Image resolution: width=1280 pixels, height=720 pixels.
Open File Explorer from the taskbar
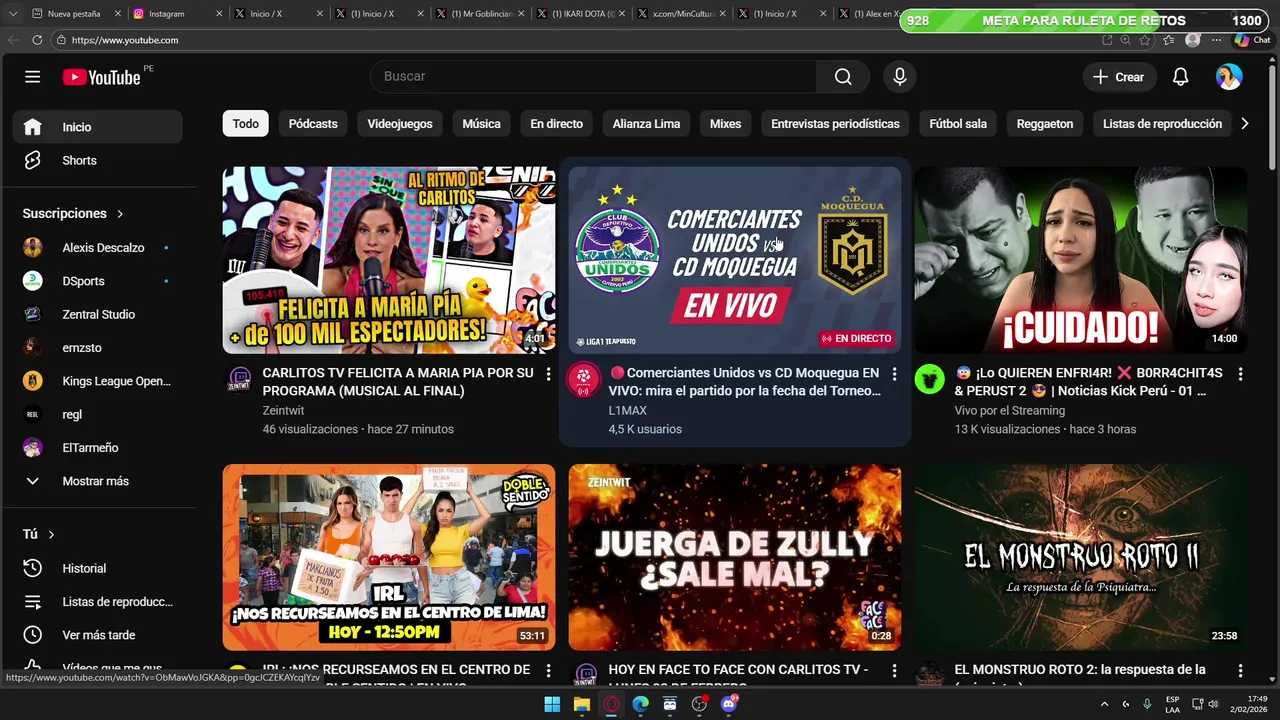(581, 704)
